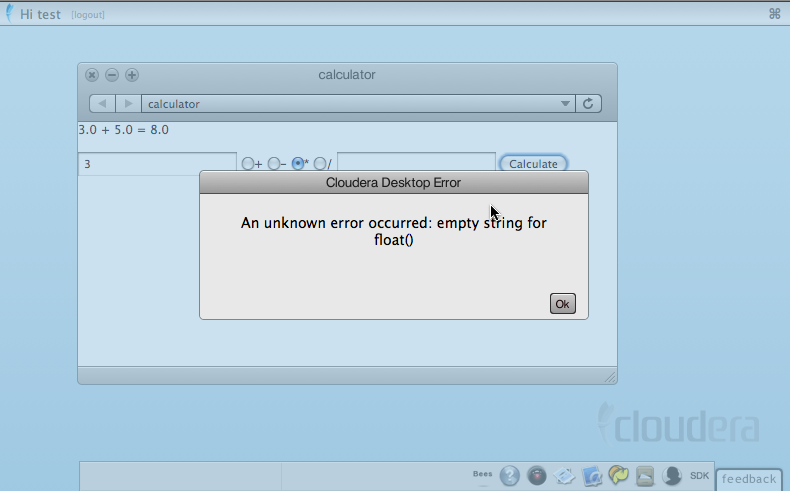The image size is (790, 491).
Task: Go forward using the right arrow
Action: pos(128,104)
